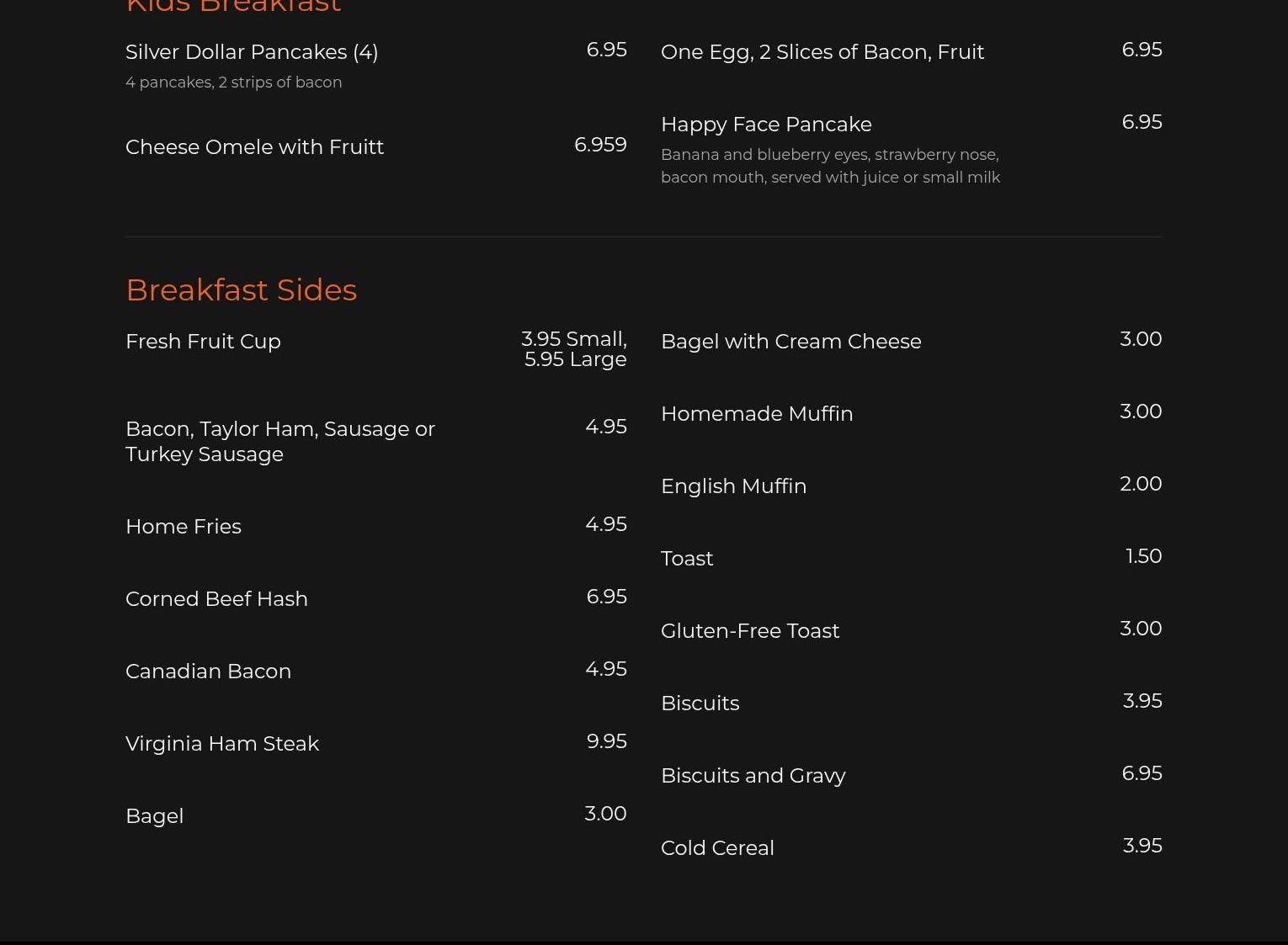Screen dimensions: 1288x945
Task: Select the Cold Cereal item
Action: coord(717,848)
